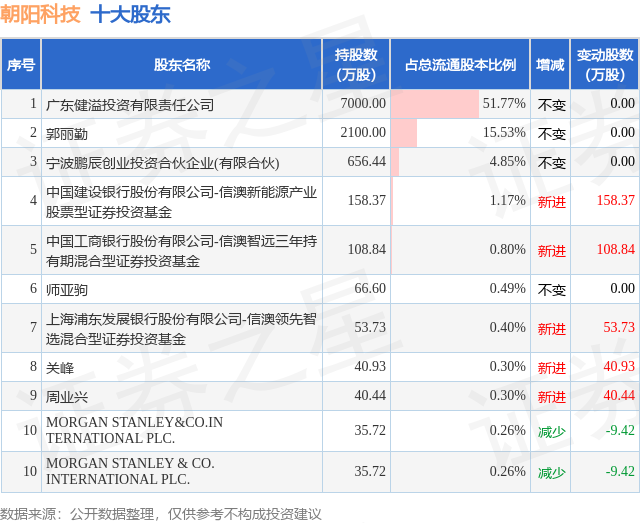Click the 4.85% ratio cell
The image size is (640, 523).
coord(460,162)
